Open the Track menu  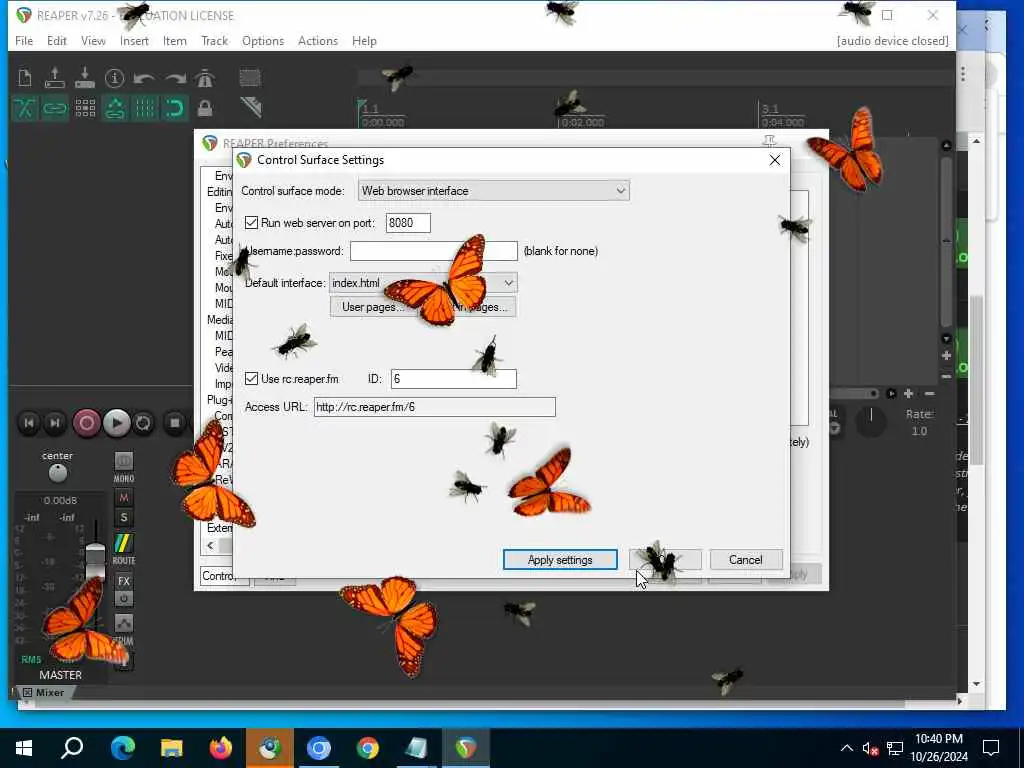pos(214,40)
